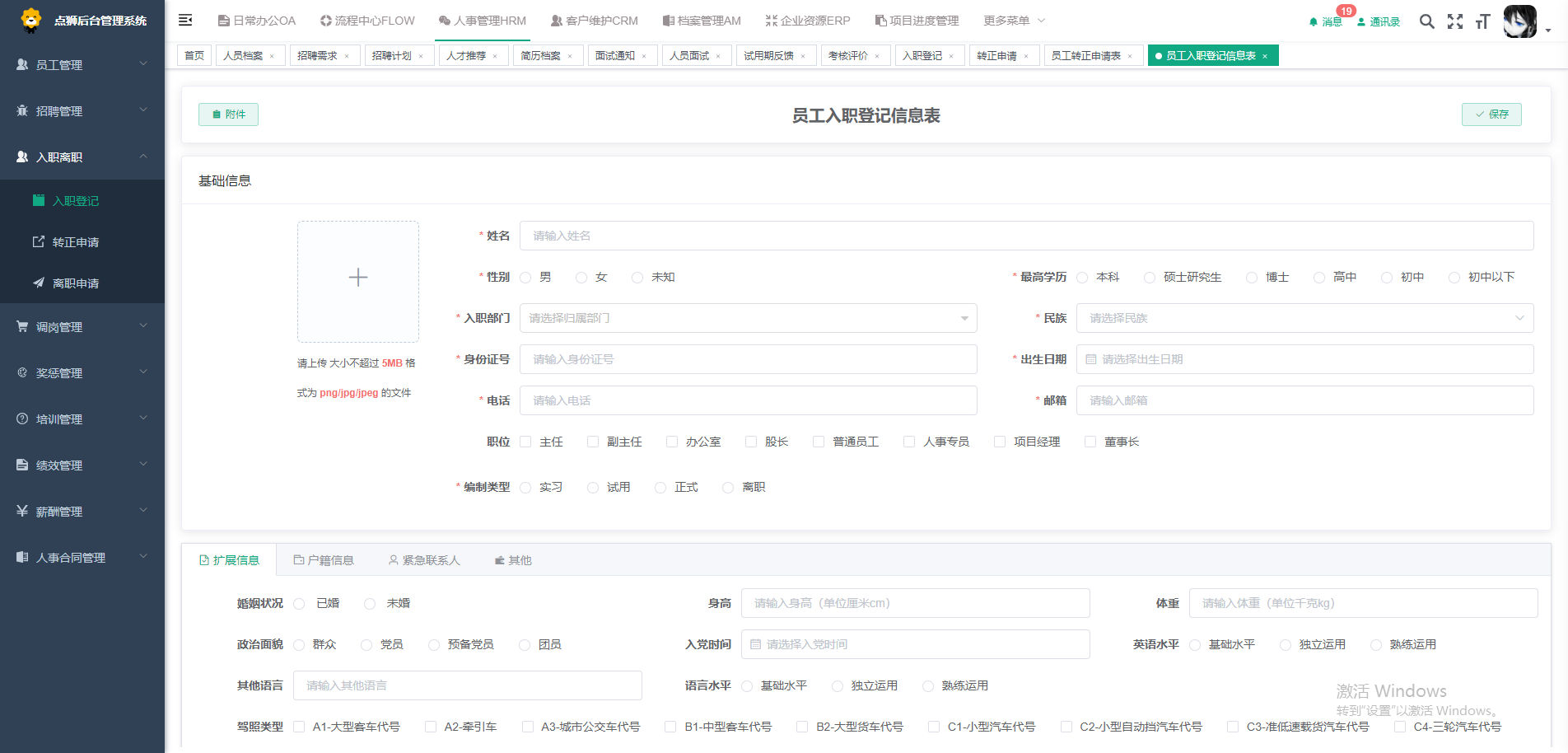Image resolution: width=1568 pixels, height=753 pixels.
Task: Open the 入党时间 date picker
Action: tap(915, 644)
